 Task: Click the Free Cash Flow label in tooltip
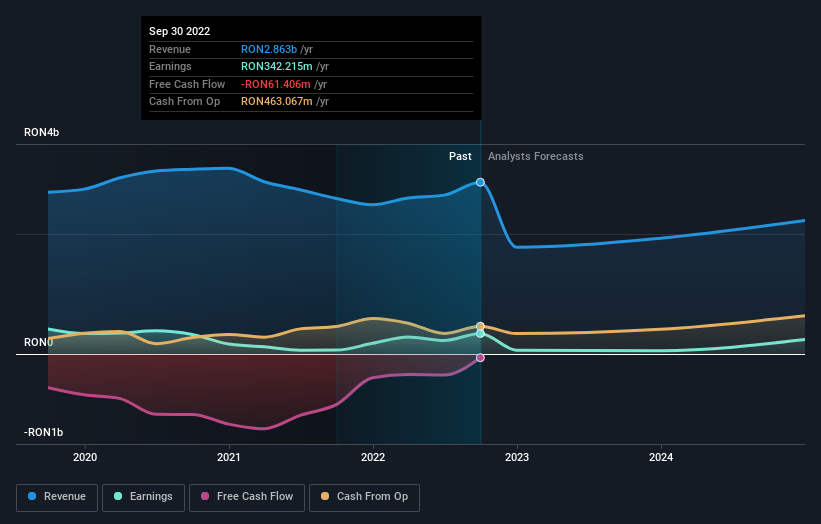187,84
